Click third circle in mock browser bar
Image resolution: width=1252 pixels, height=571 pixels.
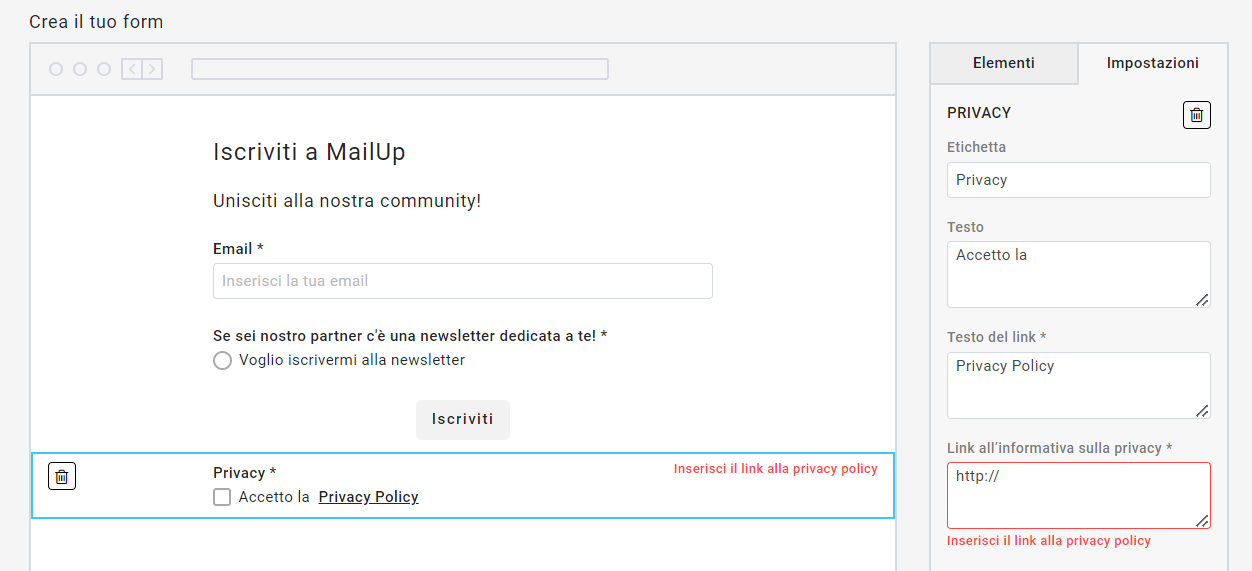[104, 69]
